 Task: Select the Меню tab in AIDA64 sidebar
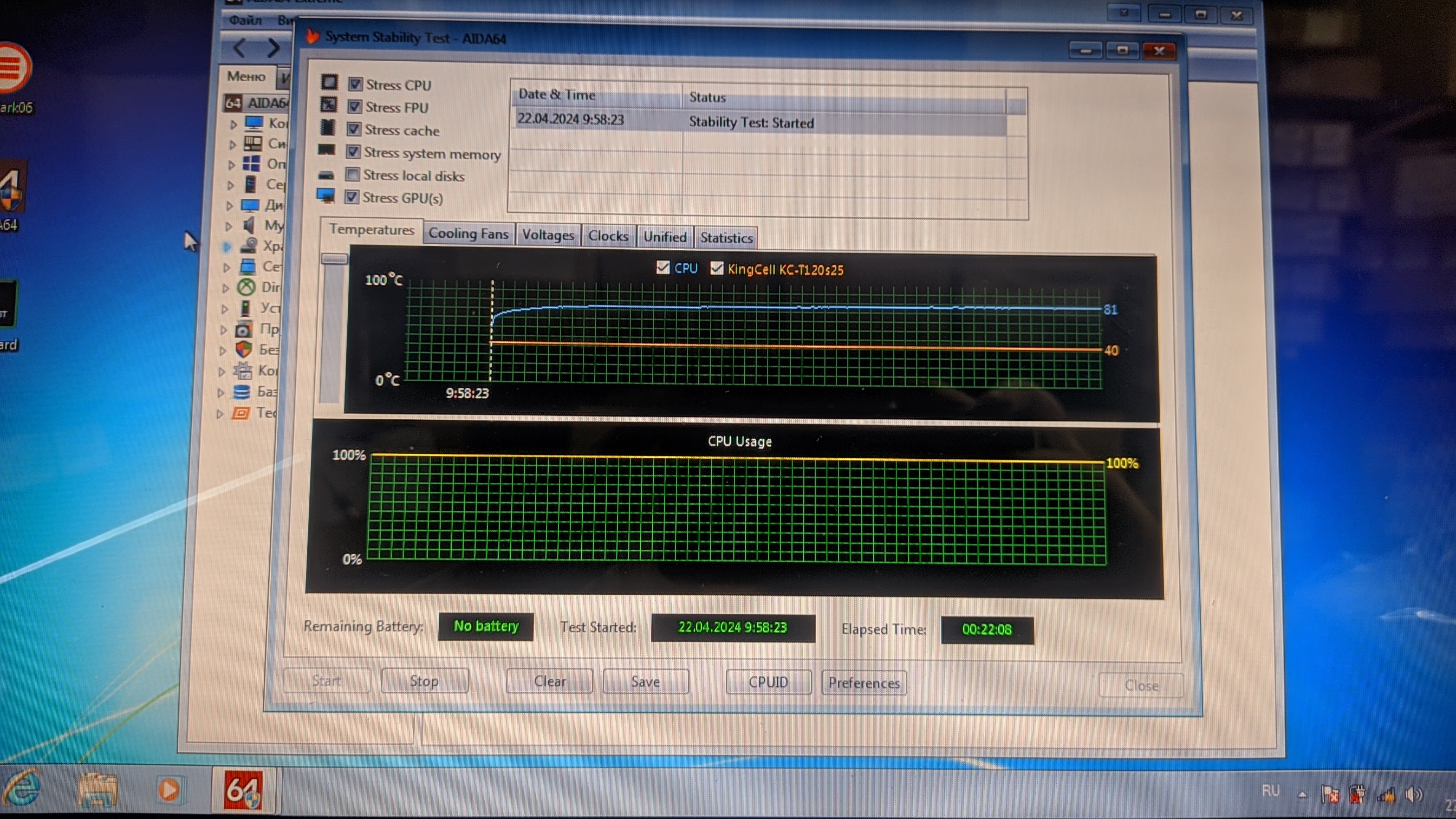coord(246,76)
